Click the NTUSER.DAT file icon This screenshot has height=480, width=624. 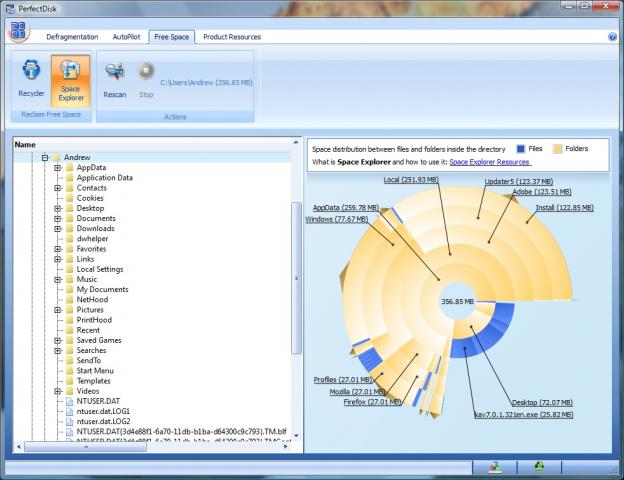70,401
